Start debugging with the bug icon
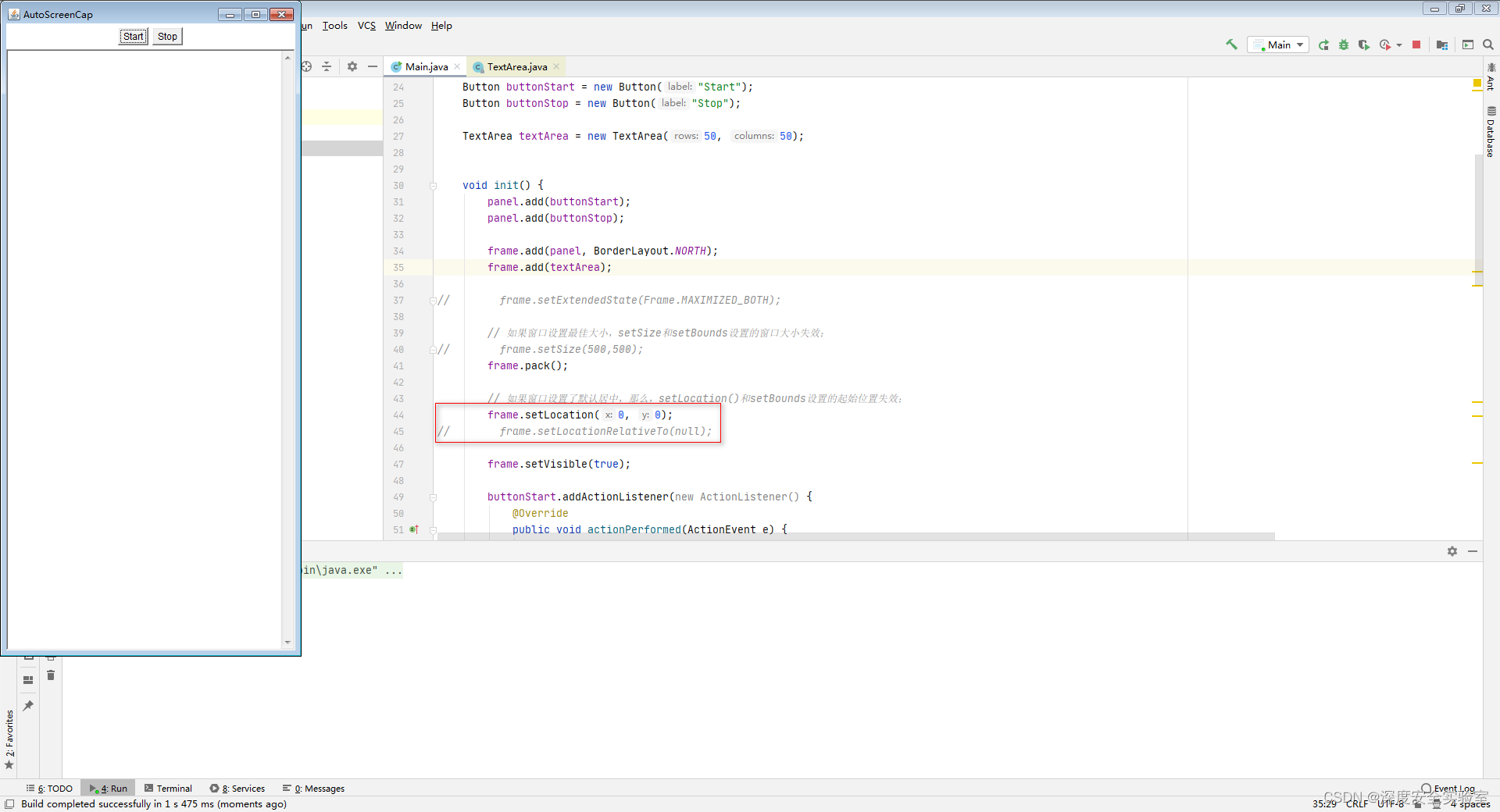1500x812 pixels. 1343,45
